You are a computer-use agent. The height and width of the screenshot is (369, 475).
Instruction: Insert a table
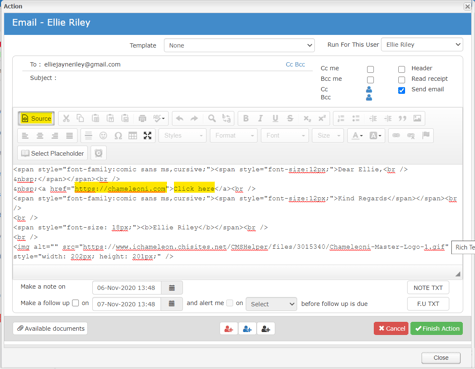pyautogui.click(x=133, y=136)
